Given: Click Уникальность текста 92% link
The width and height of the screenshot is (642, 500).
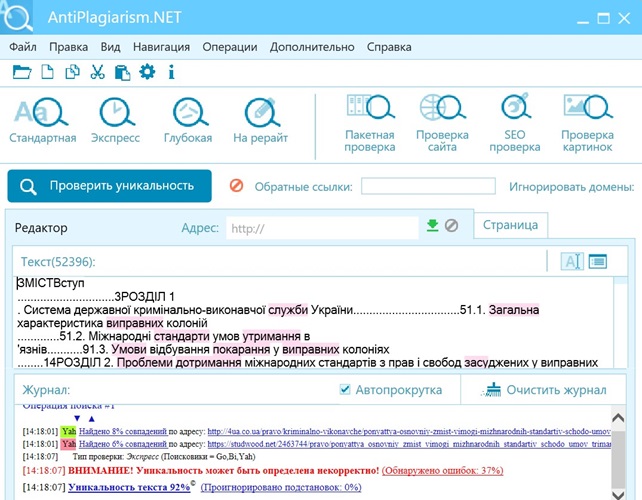Looking at the screenshot, I should point(129,487).
